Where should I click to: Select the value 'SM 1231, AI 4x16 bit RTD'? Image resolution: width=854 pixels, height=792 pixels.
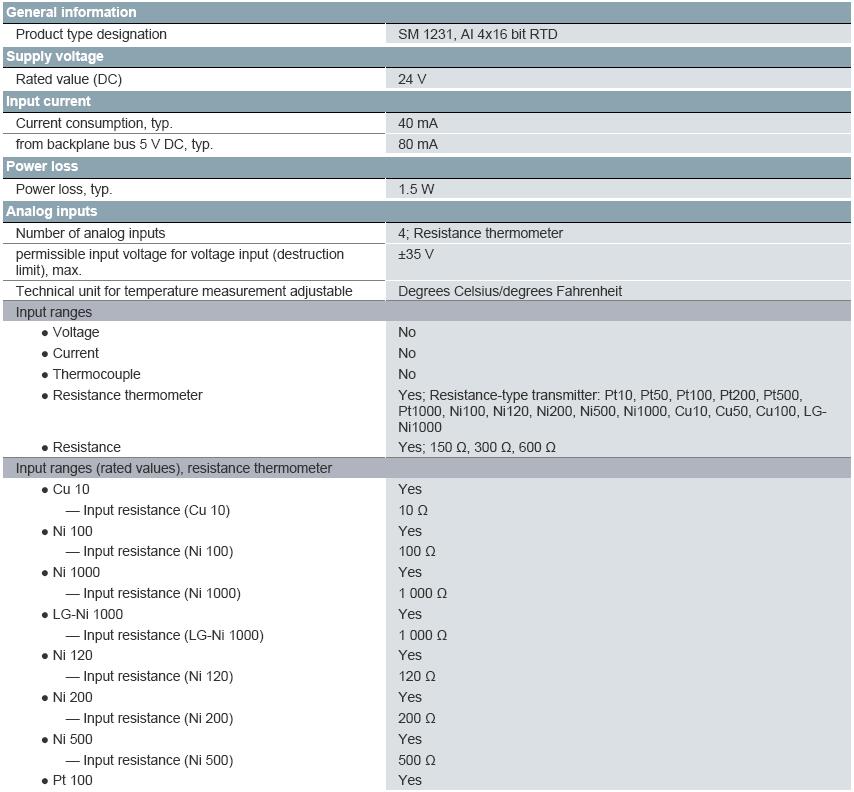478,34
